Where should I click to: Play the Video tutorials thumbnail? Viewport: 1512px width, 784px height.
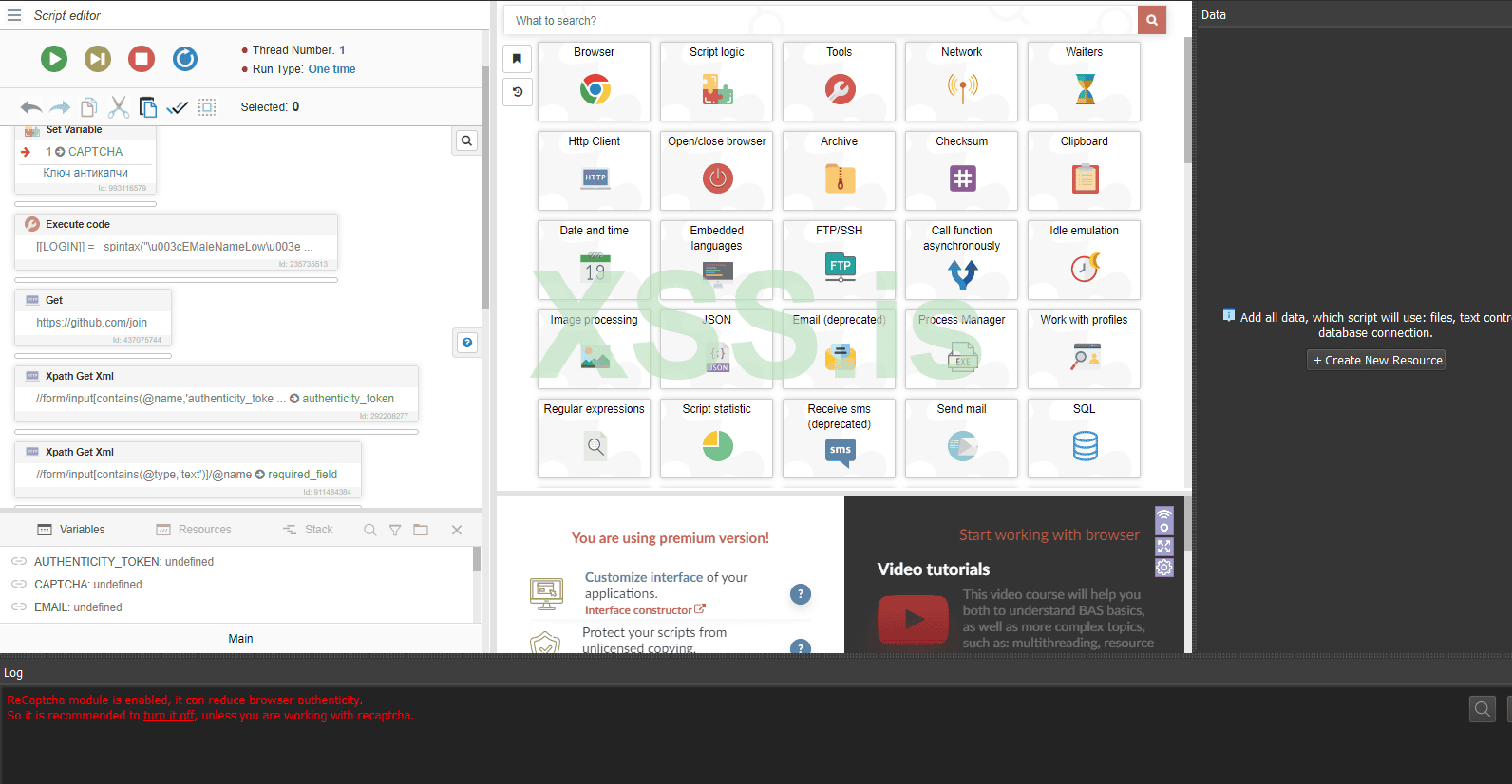pos(914,620)
